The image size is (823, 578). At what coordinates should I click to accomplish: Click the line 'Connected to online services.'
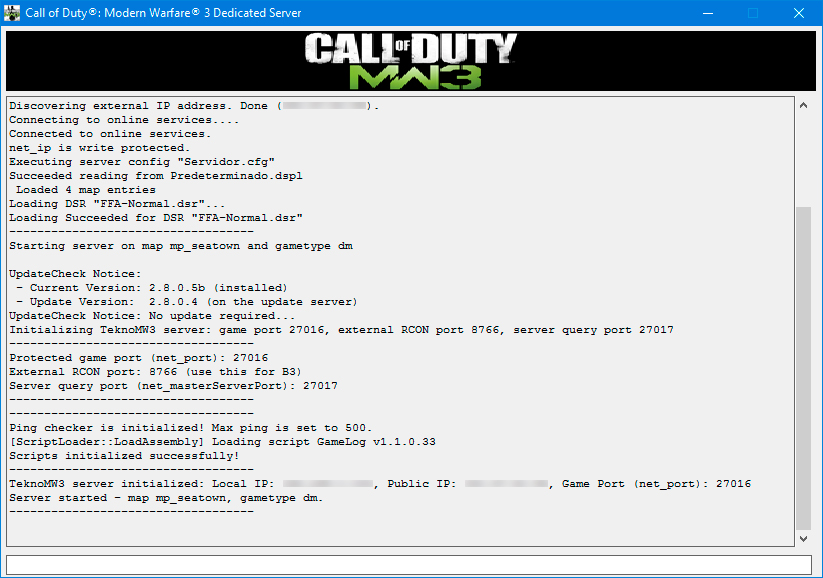pyautogui.click(x=110, y=134)
